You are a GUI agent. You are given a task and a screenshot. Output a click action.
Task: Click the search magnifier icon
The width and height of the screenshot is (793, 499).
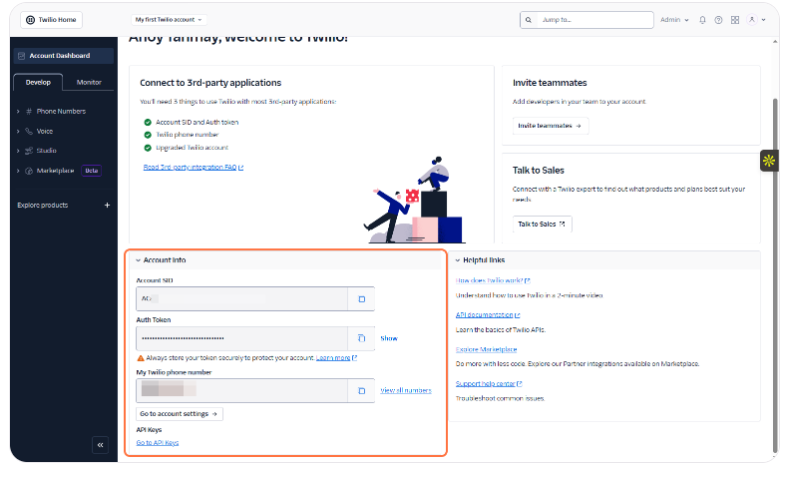(528, 20)
